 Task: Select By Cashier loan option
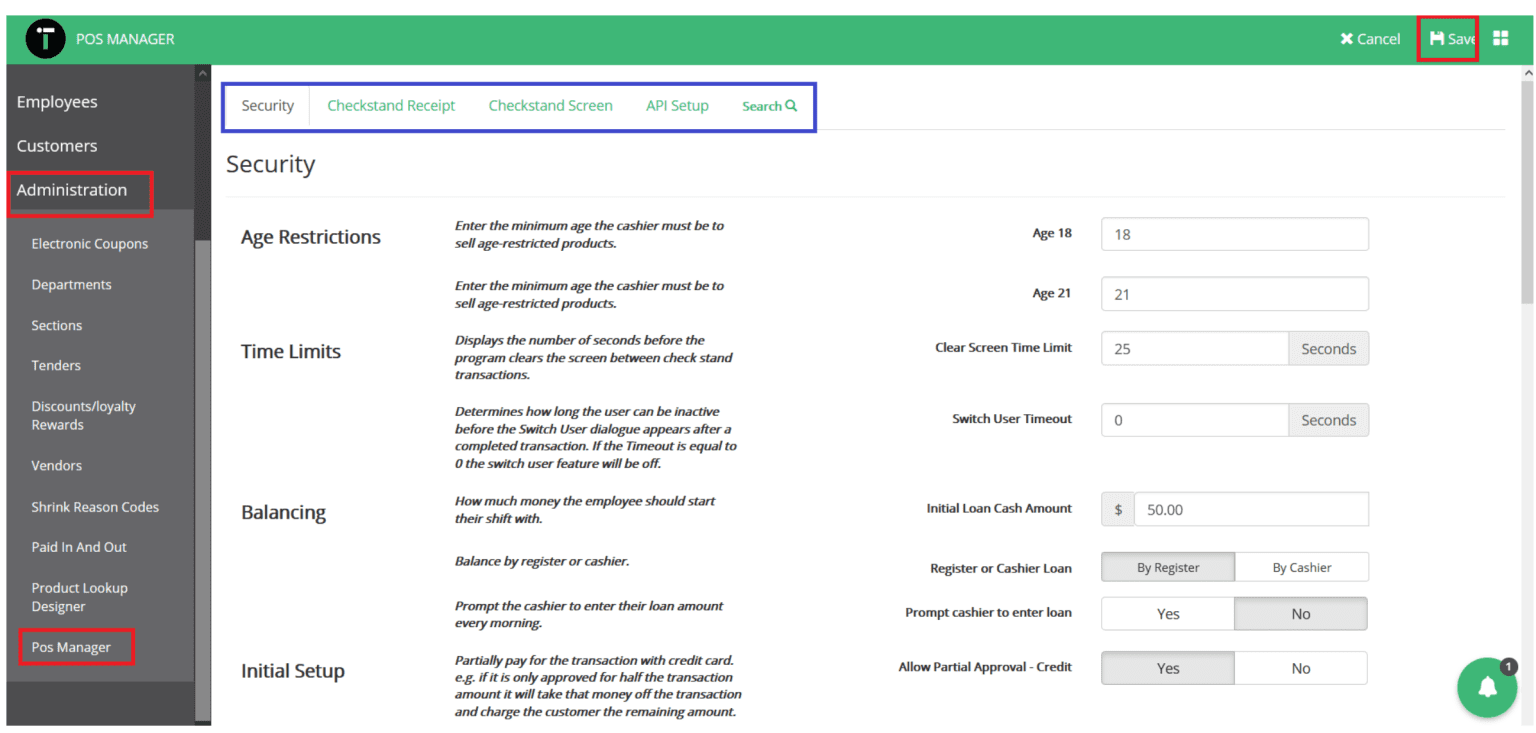pyautogui.click(x=1301, y=567)
